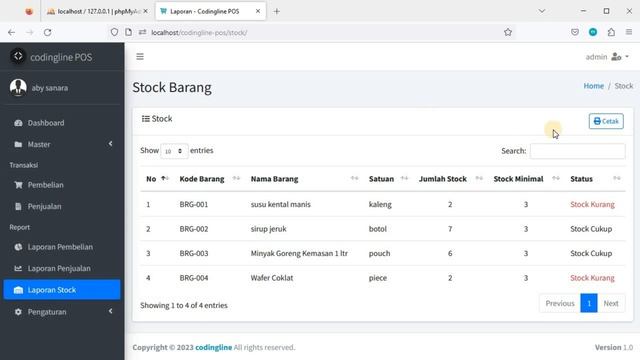Select 'Minyak Goreng Kemasan 1 ltr' cell
640x360 pixels.
coord(299,253)
